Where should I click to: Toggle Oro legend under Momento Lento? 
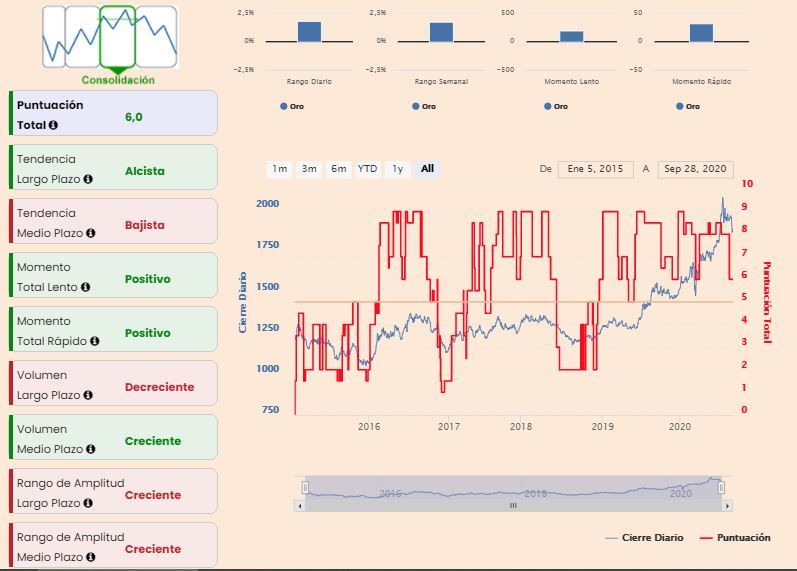pos(556,106)
